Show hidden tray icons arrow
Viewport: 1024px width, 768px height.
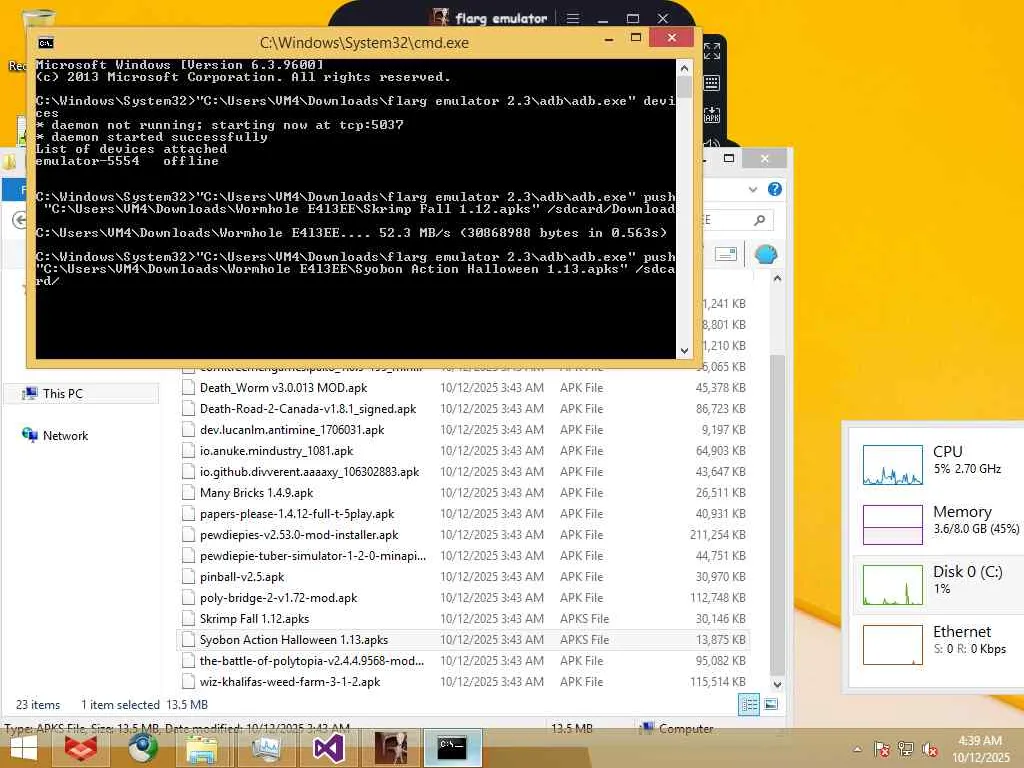857,749
